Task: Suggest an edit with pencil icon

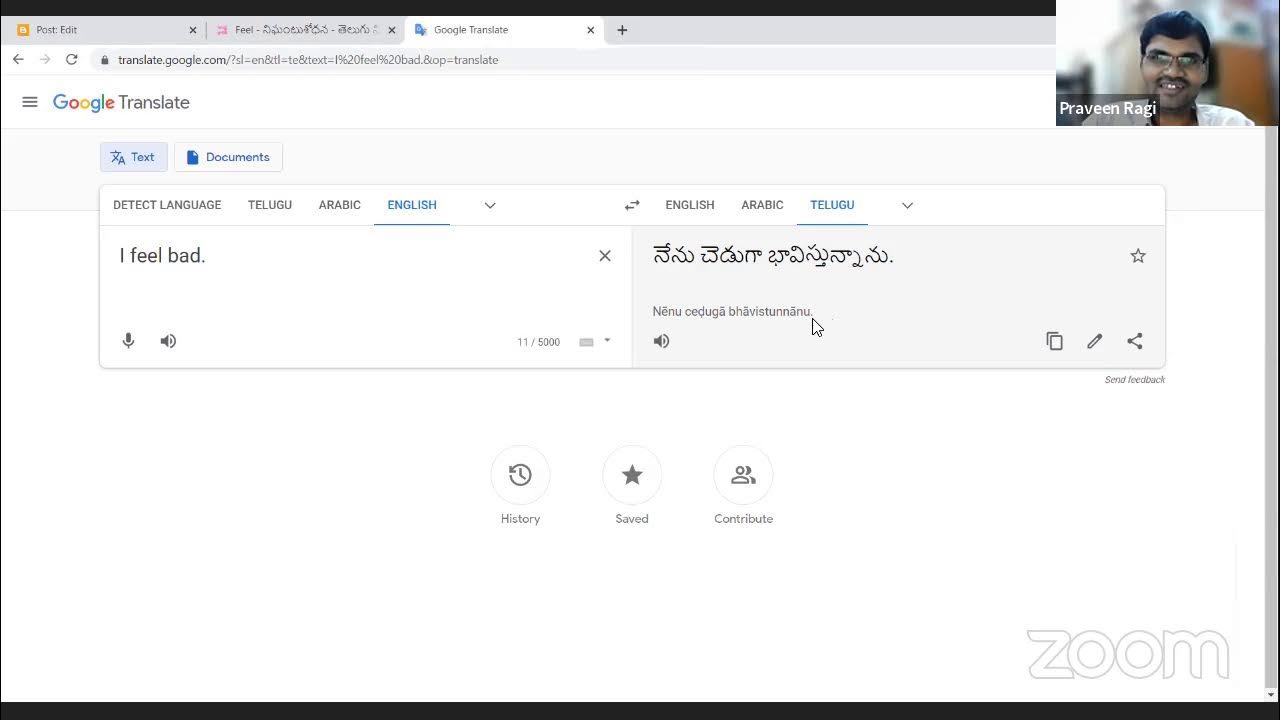Action: coord(1095,341)
